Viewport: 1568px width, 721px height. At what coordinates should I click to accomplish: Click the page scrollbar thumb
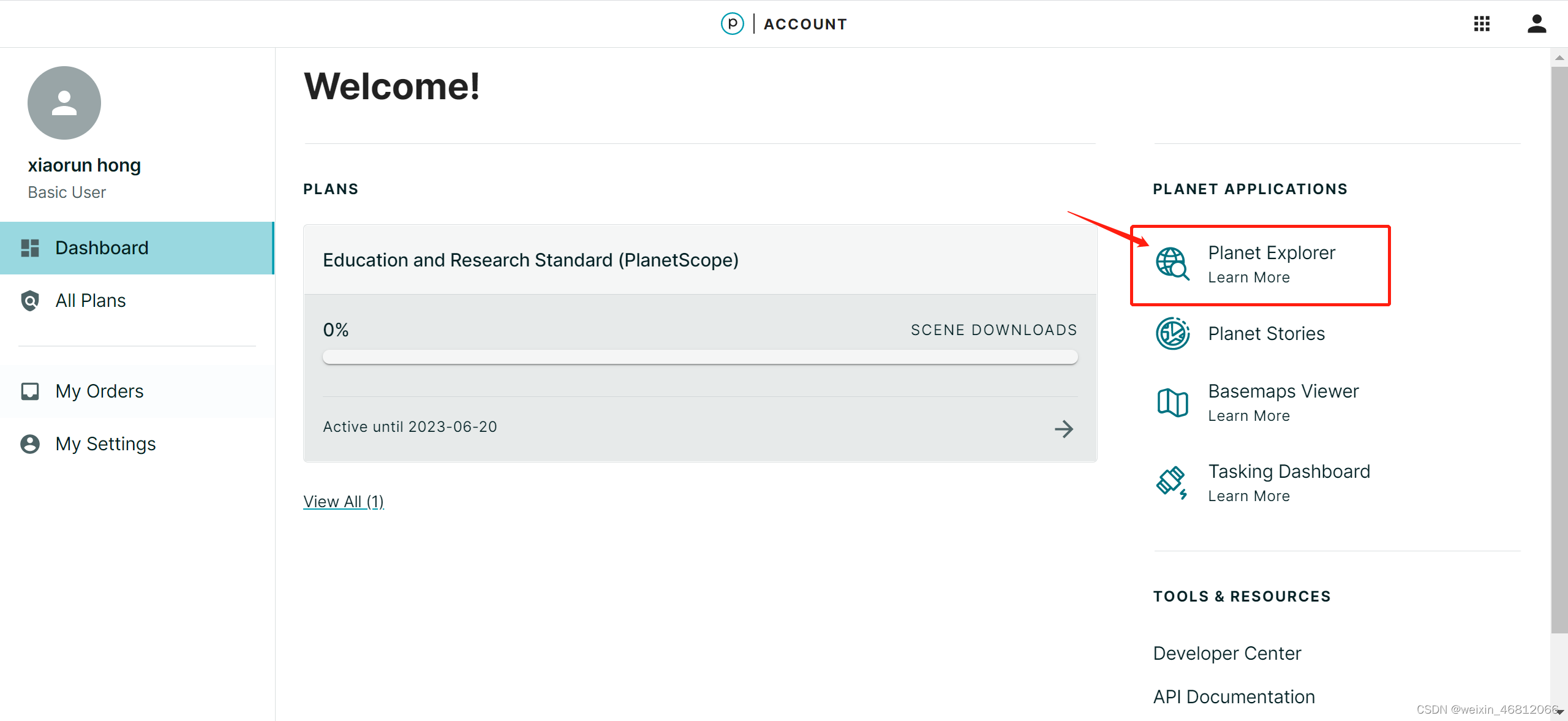tap(1559, 350)
